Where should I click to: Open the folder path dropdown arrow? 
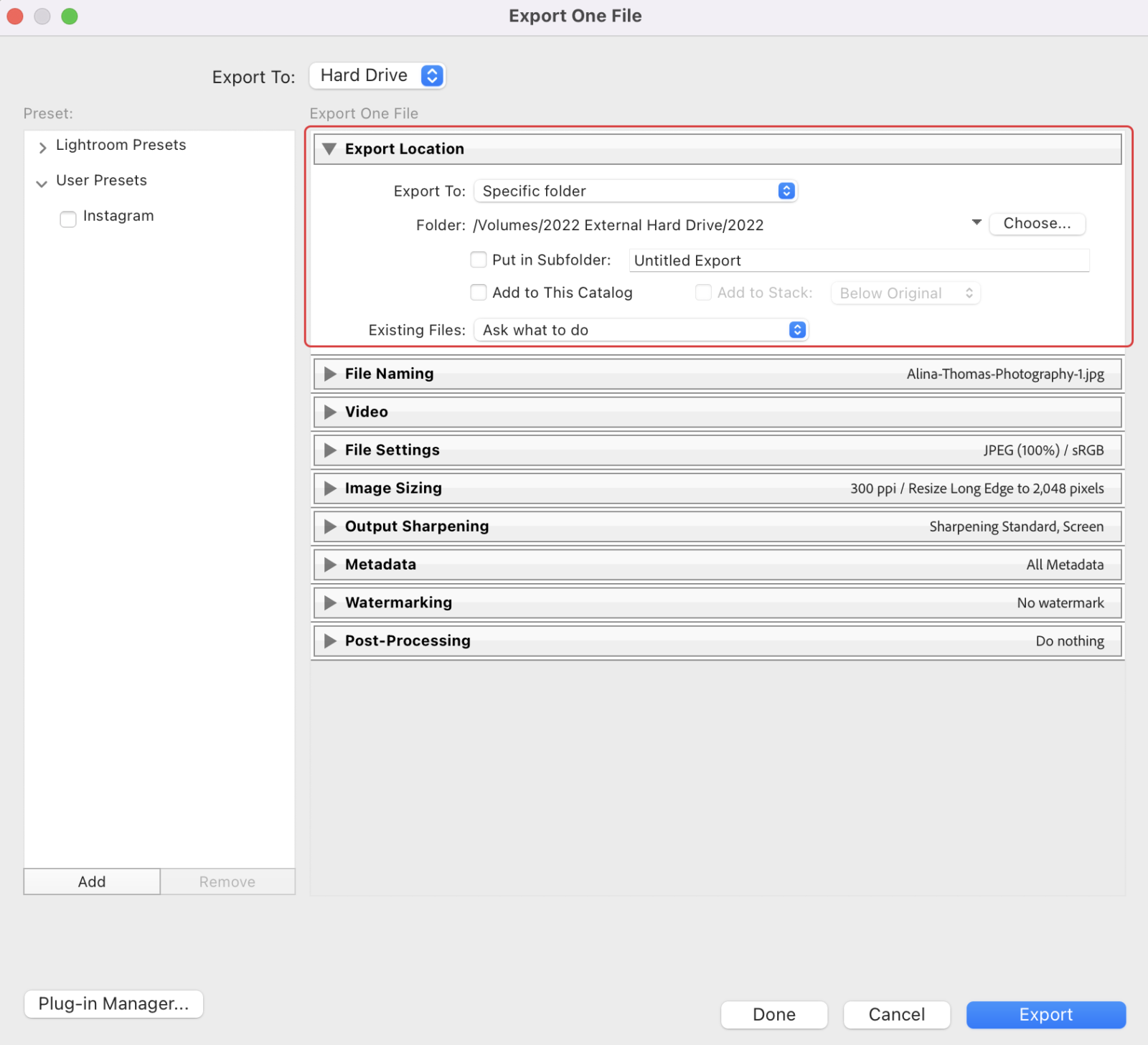tap(976, 223)
